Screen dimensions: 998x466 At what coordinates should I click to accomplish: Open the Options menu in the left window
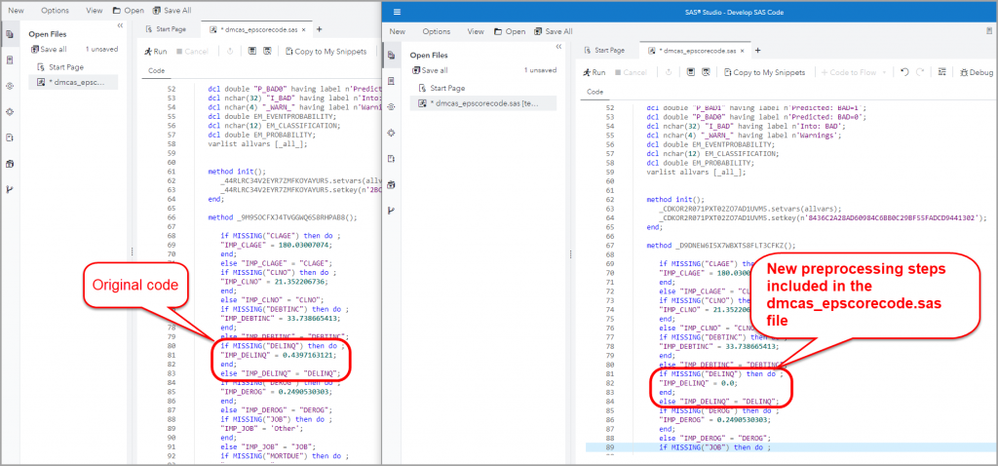coord(55,10)
